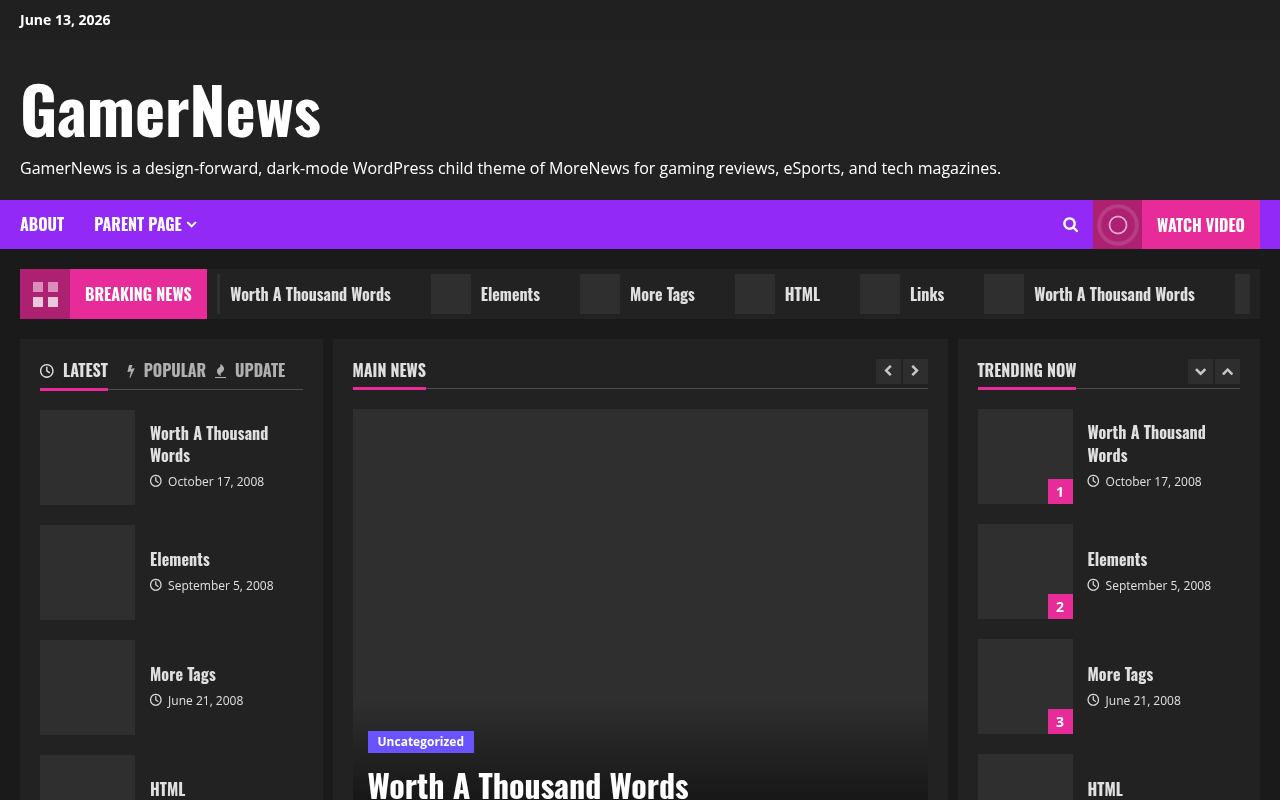Click ticker thumbnail before Elements
The height and width of the screenshot is (800, 1280).
coord(451,294)
